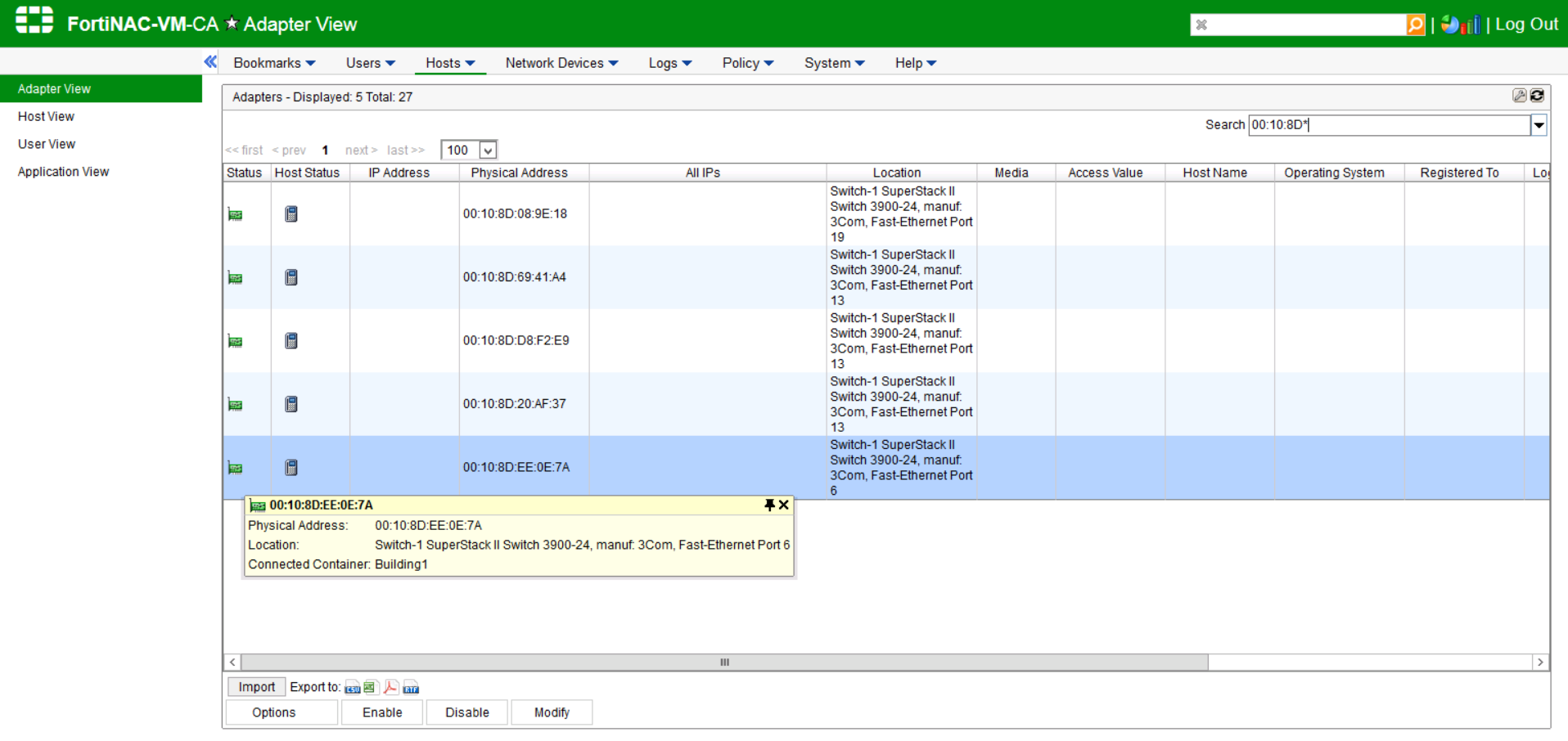
Task: Open the wrench configuration icon
Action: pos(1519,96)
